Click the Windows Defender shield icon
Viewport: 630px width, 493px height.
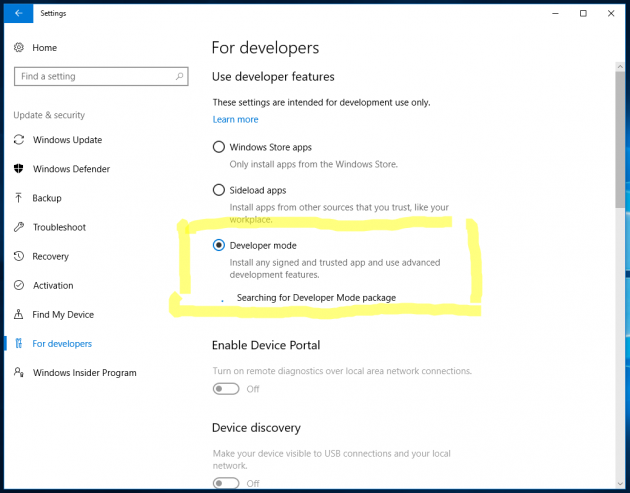tap(18, 168)
